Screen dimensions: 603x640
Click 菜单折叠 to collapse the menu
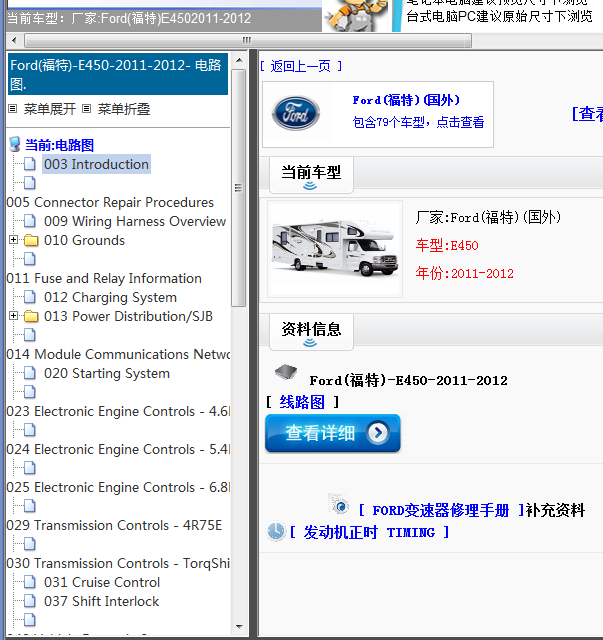[x=124, y=109]
